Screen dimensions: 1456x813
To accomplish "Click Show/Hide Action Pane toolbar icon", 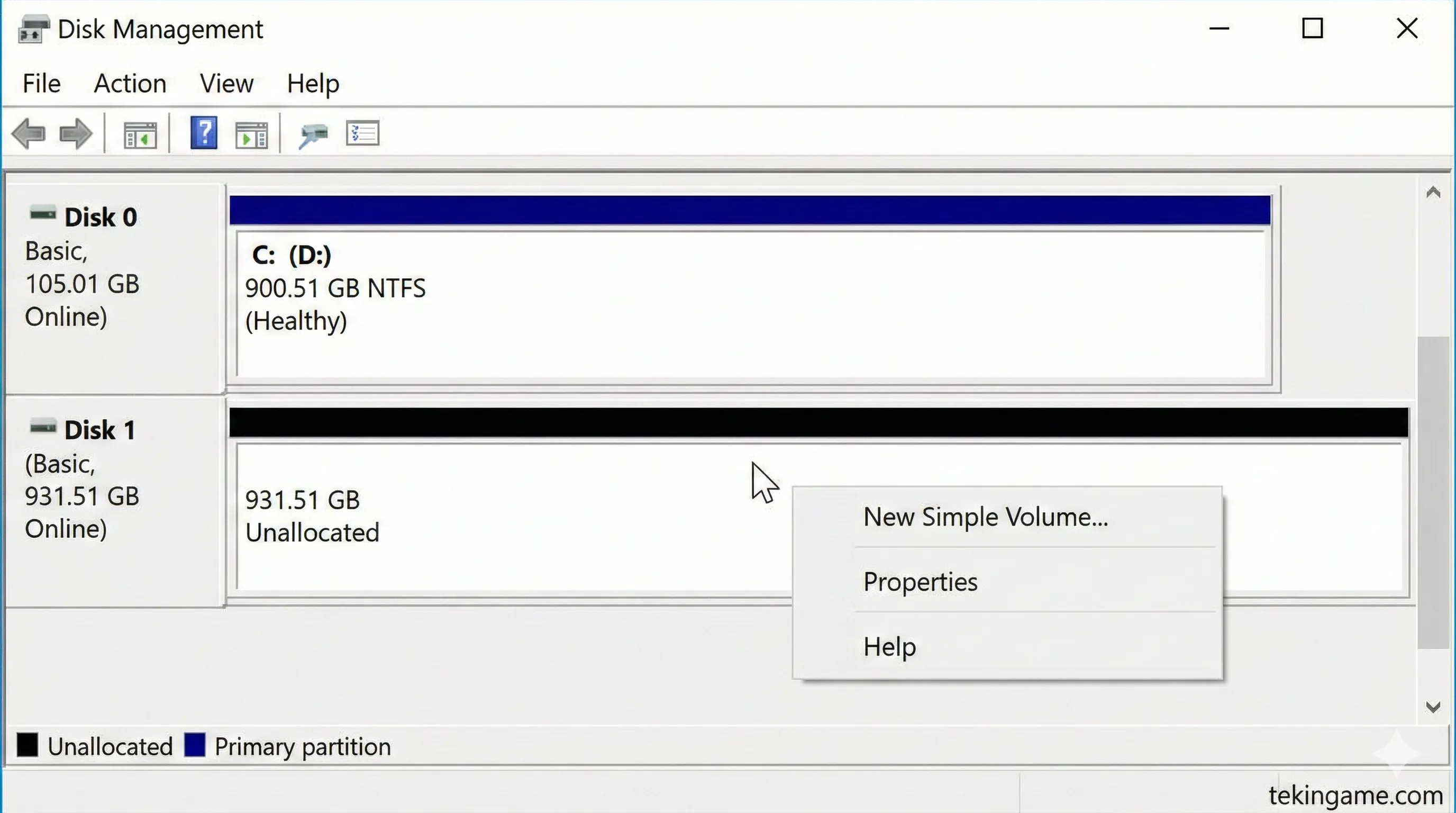I will (x=251, y=135).
